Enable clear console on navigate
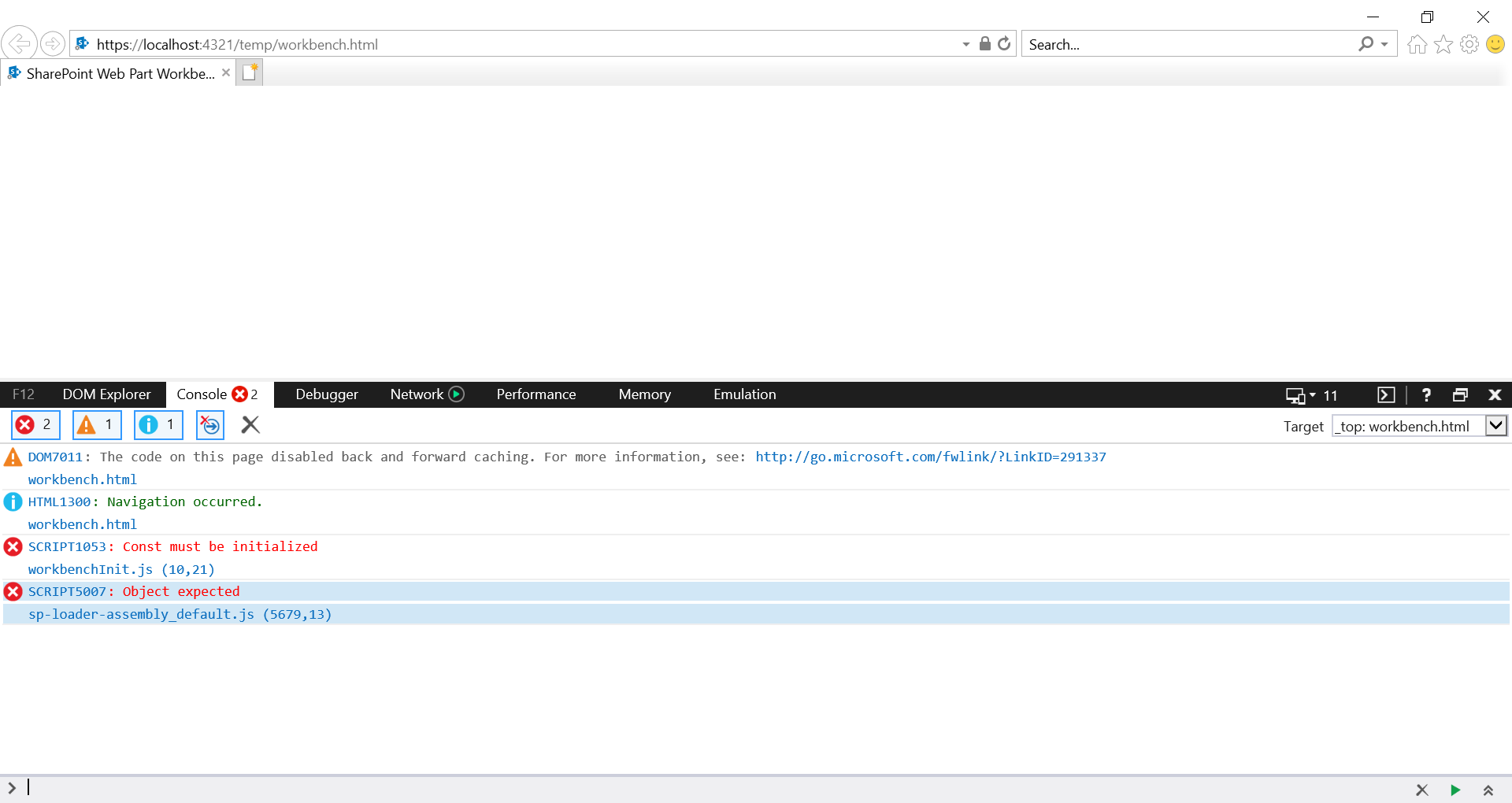1512x803 pixels. (209, 425)
